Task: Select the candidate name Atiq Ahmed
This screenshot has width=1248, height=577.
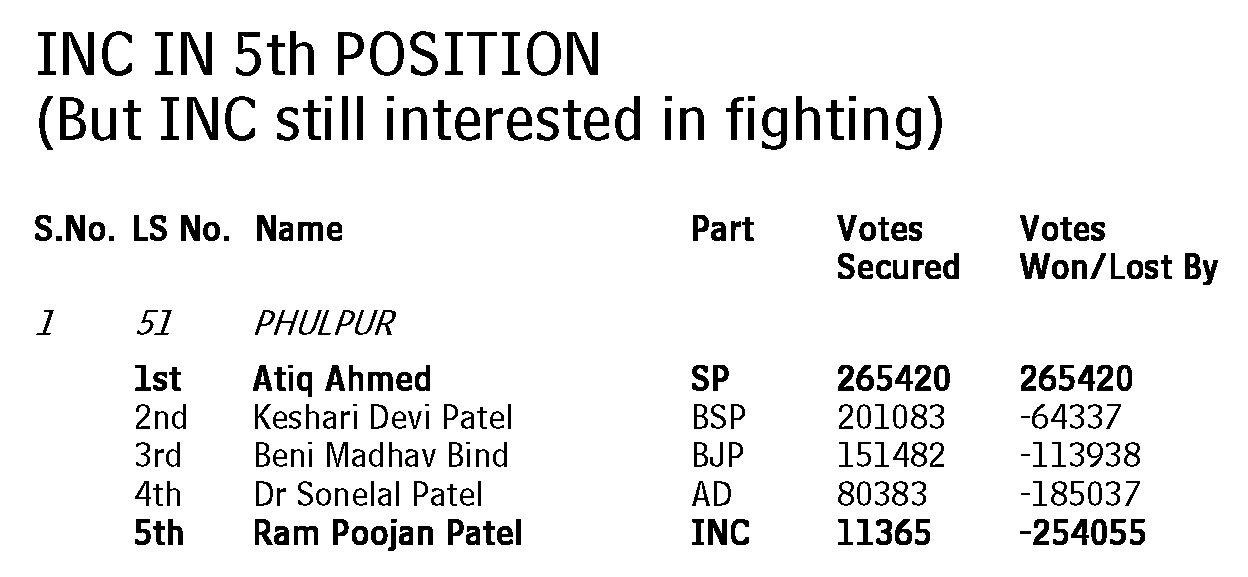Action: click(342, 379)
